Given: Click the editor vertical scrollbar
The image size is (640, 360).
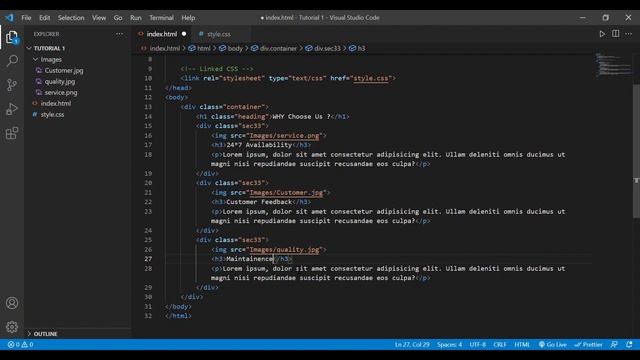Looking at the screenshot, I should 636,151.
